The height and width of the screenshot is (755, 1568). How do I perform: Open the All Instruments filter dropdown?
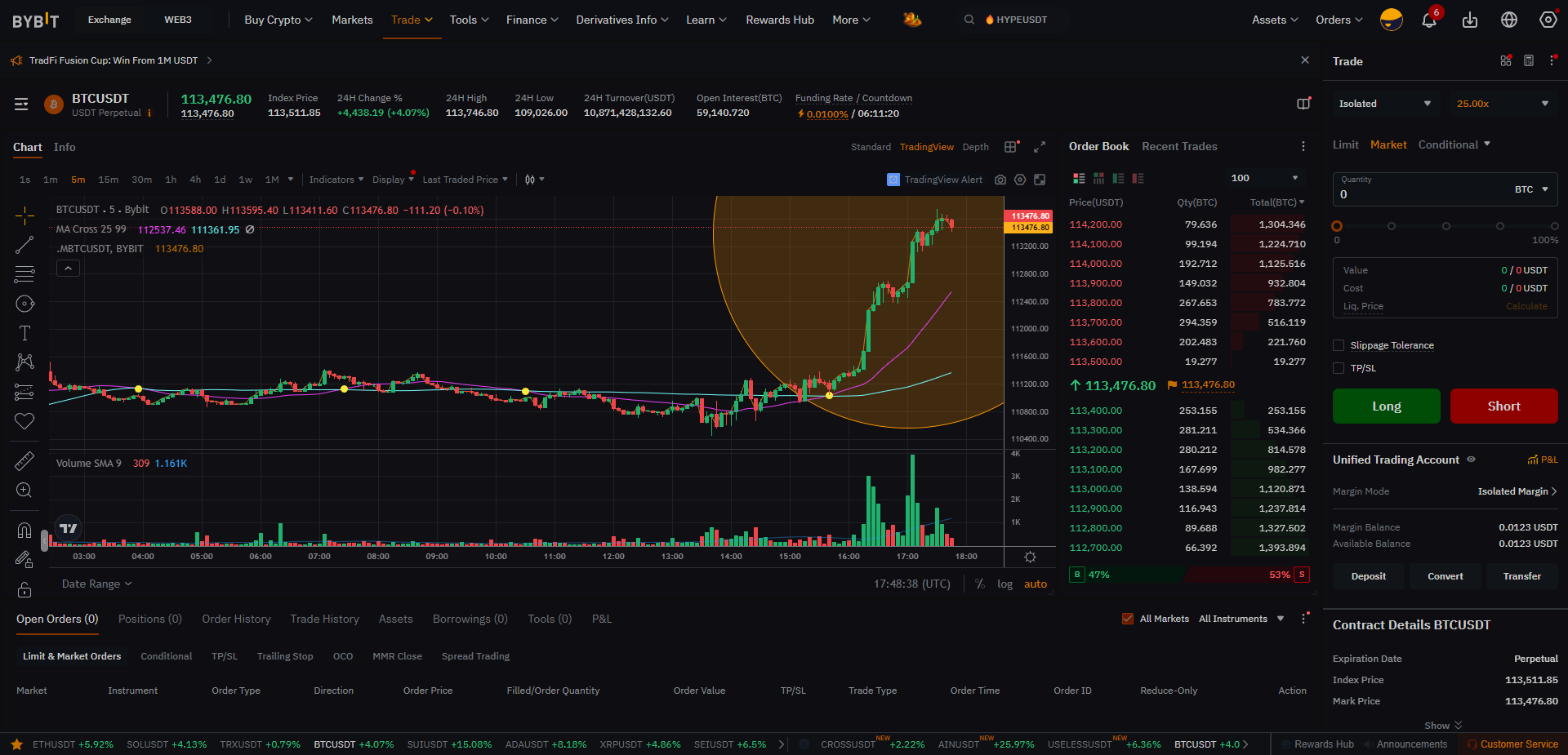click(x=1241, y=619)
